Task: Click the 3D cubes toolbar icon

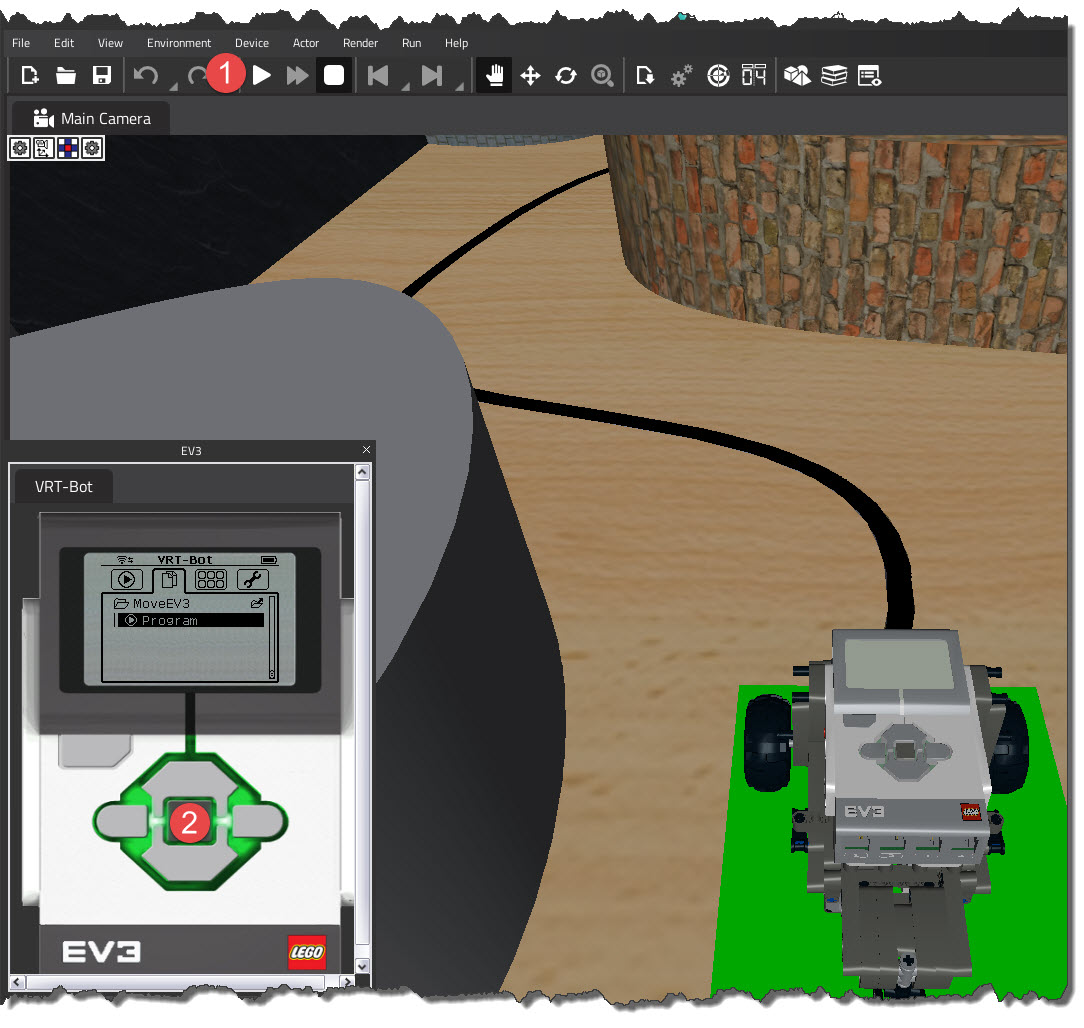Action: click(797, 75)
